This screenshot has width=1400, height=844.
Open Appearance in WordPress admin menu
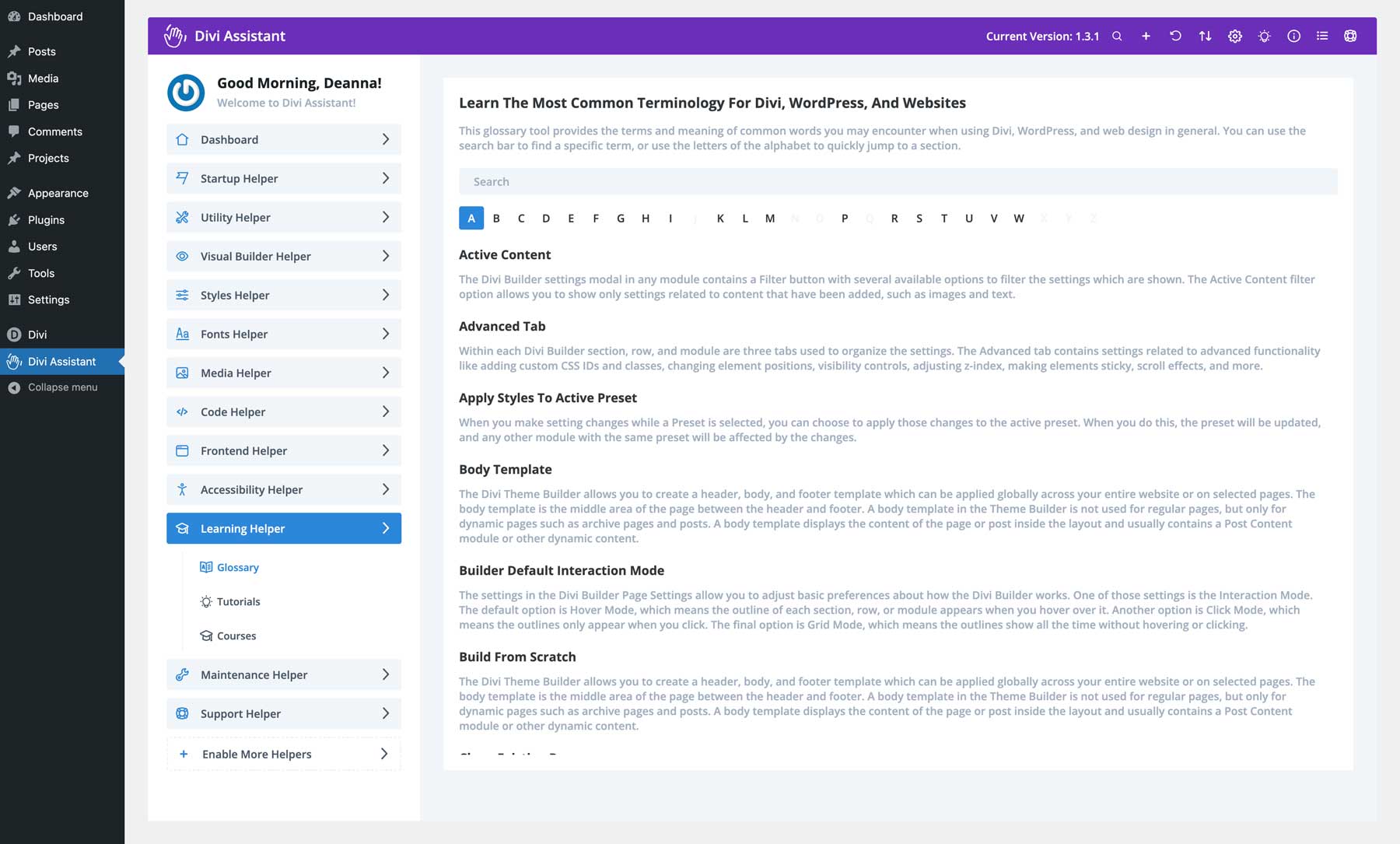point(62,193)
